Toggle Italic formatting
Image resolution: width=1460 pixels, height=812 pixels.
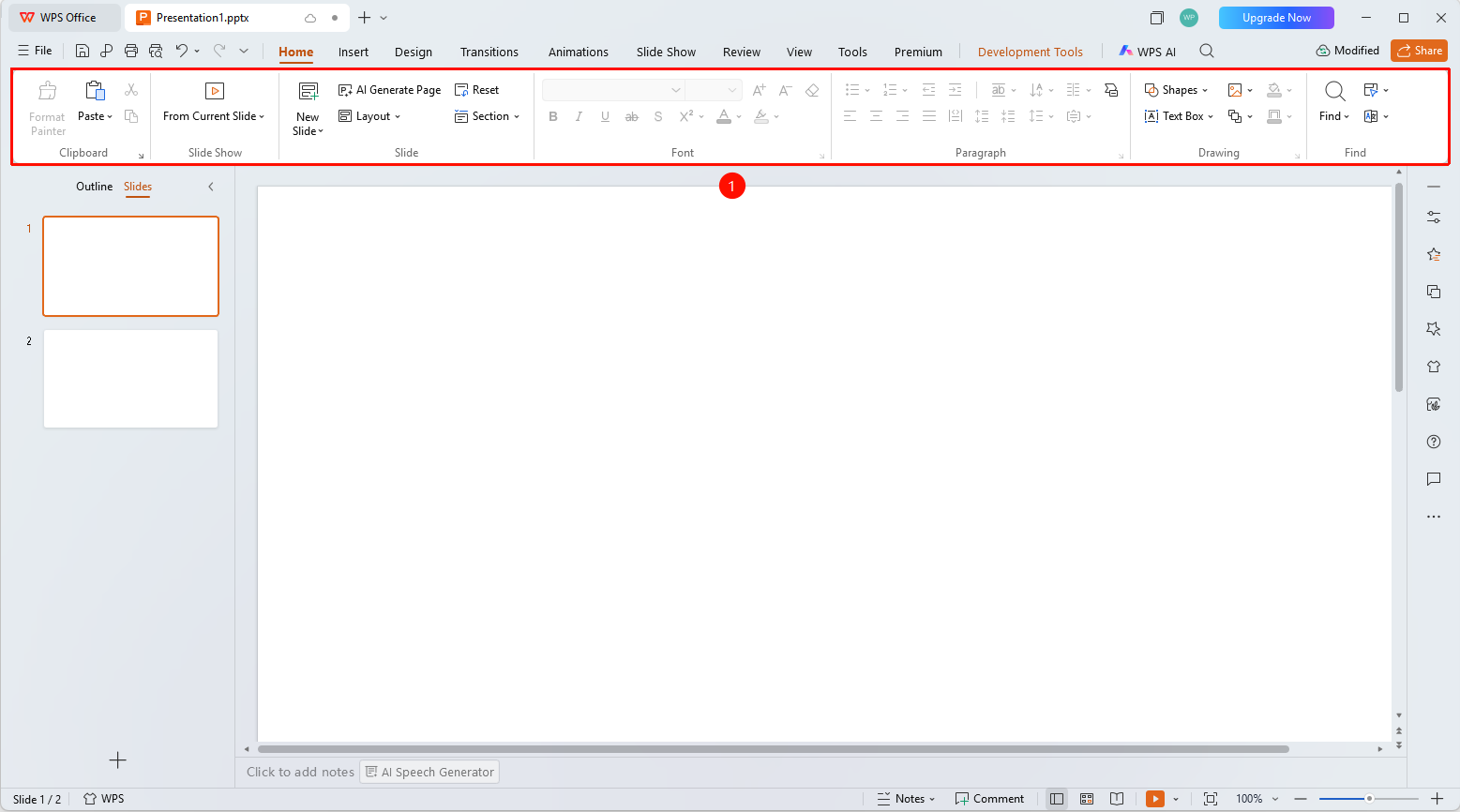pyautogui.click(x=579, y=116)
